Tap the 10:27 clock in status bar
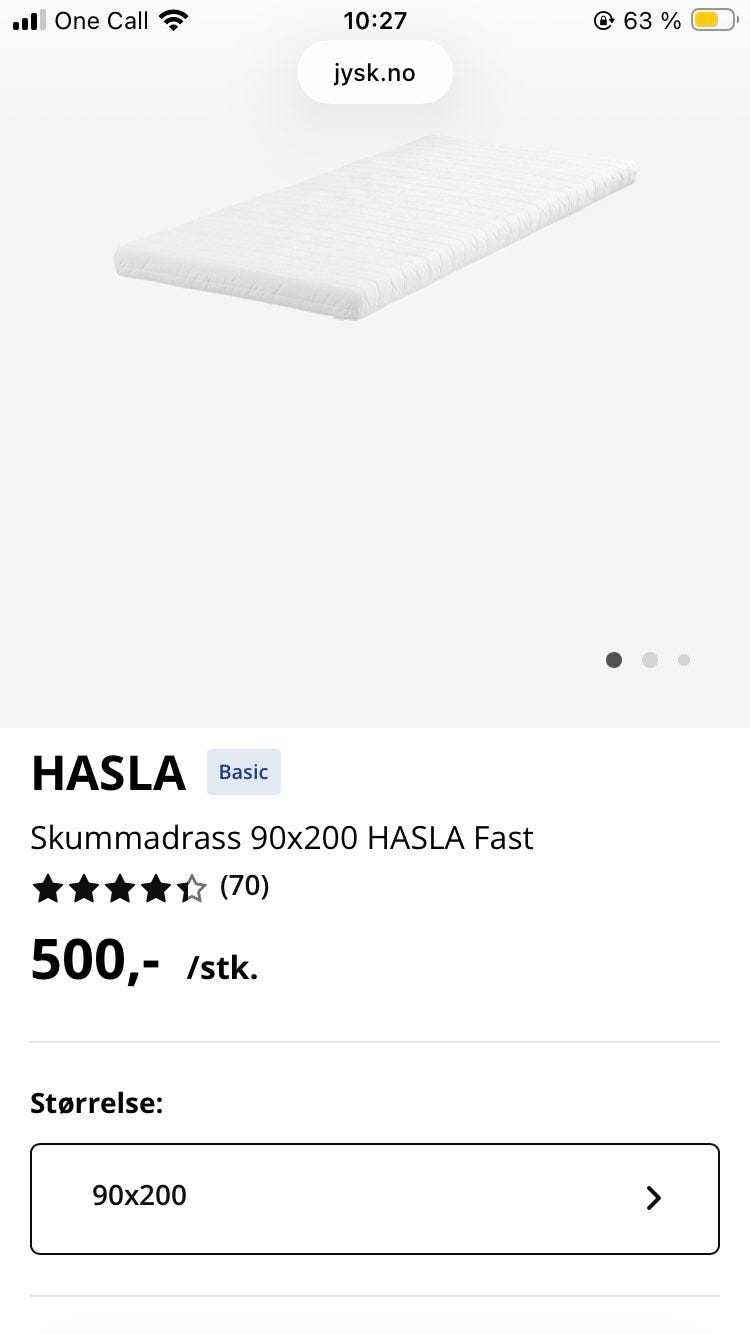The image size is (750, 1334). point(375,21)
